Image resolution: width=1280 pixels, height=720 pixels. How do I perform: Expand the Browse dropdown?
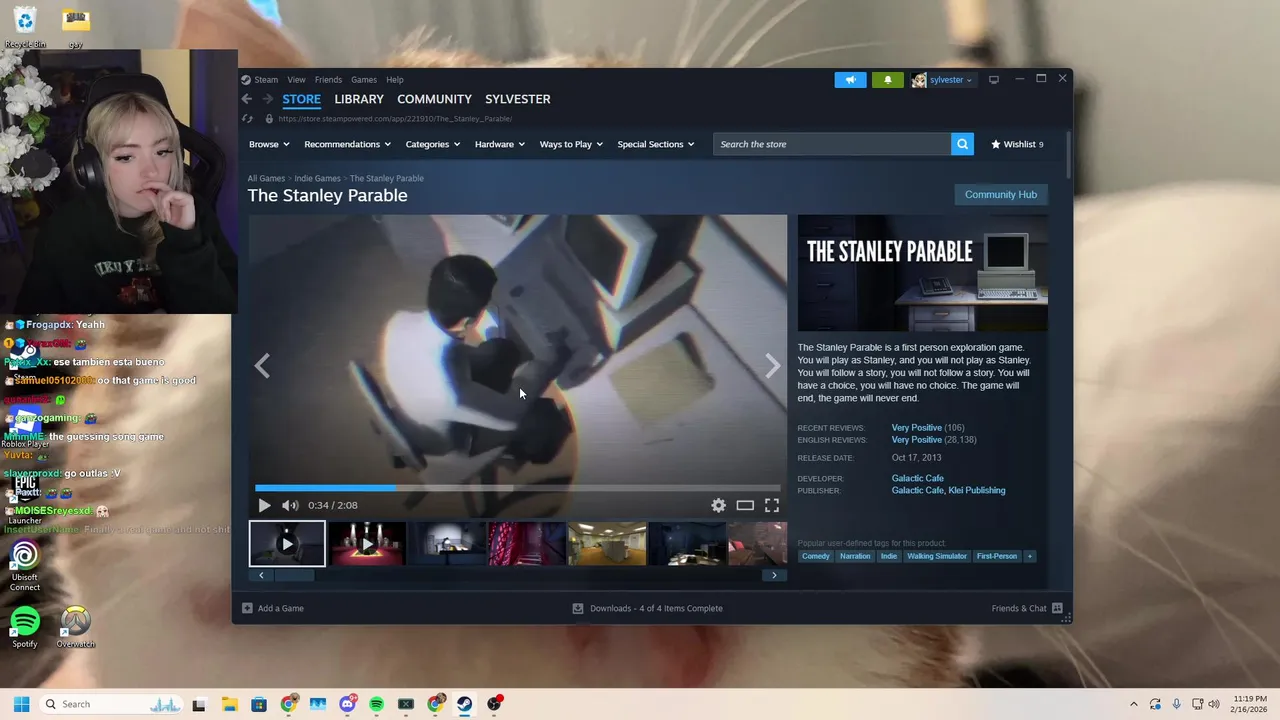pos(269,144)
